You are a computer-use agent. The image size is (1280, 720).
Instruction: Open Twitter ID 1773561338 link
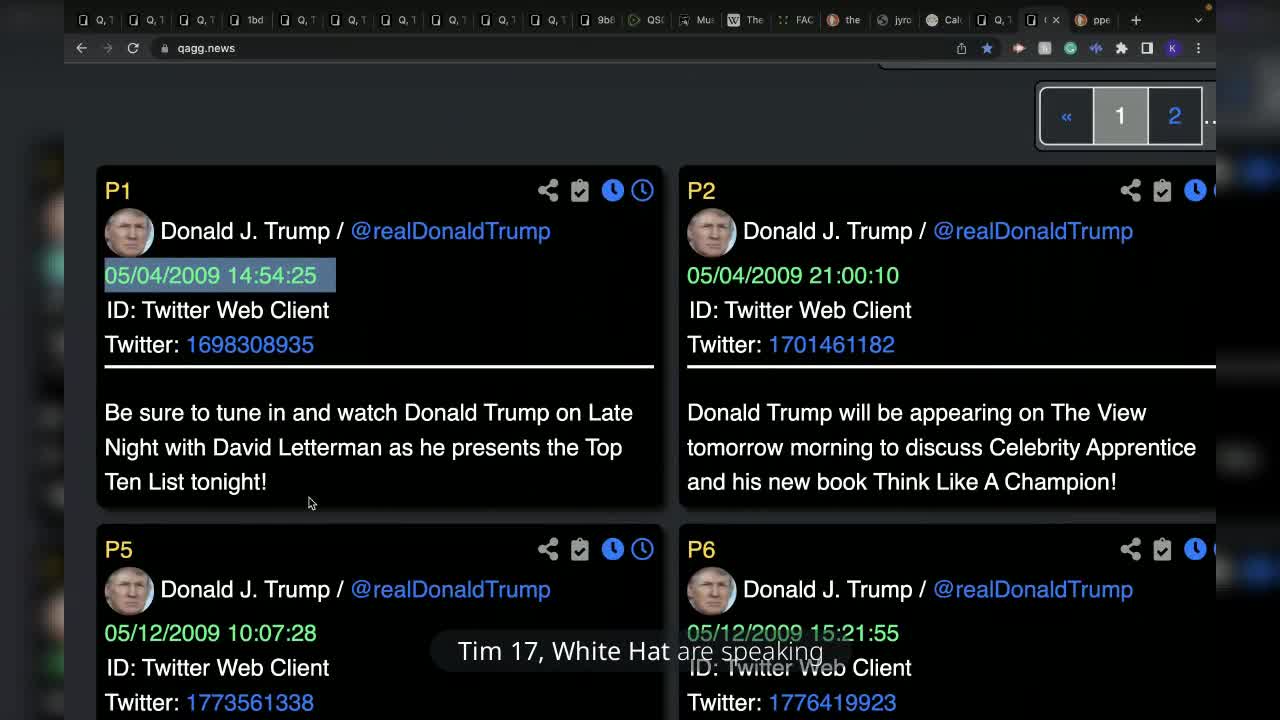pos(250,703)
